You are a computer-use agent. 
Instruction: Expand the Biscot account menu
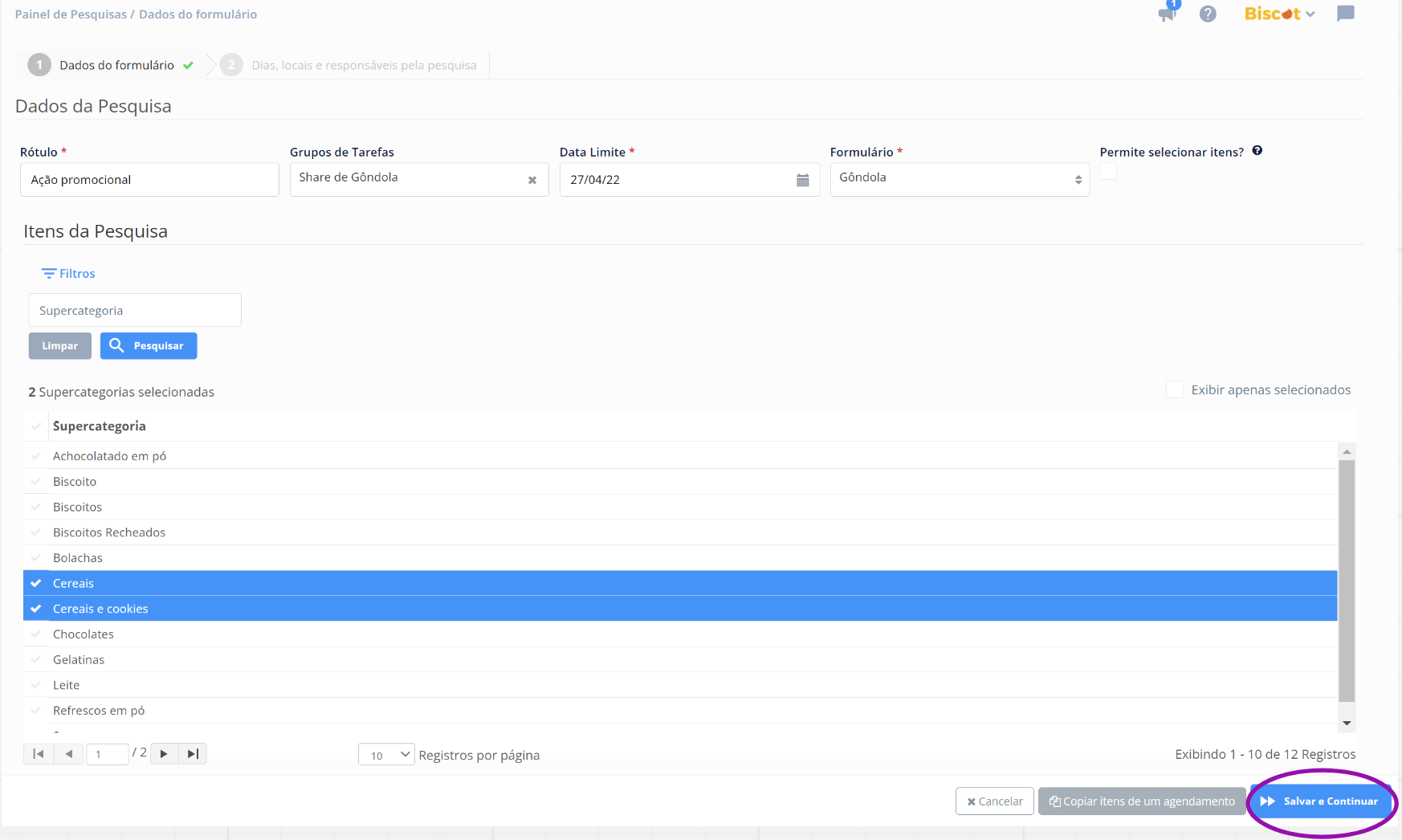[x=1279, y=14]
